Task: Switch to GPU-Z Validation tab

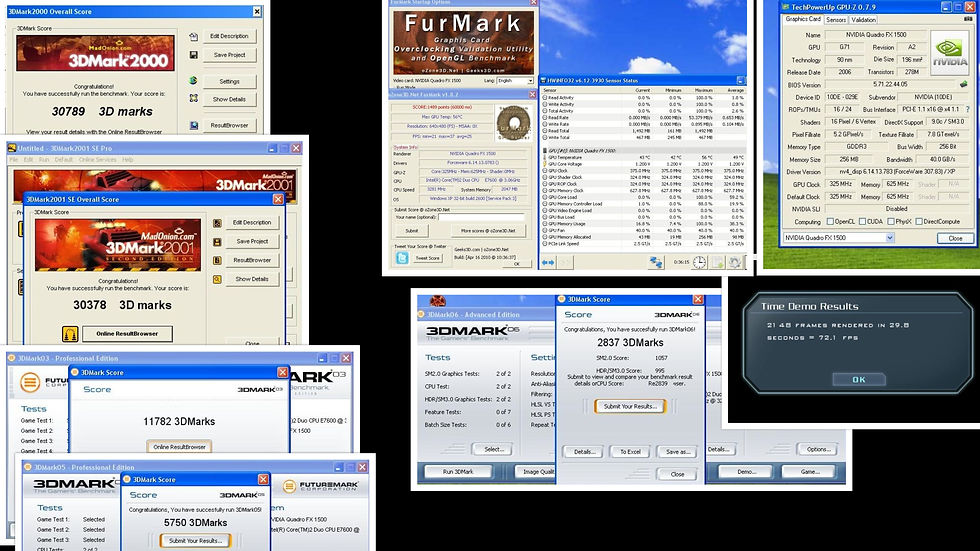Action: tap(863, 20)
